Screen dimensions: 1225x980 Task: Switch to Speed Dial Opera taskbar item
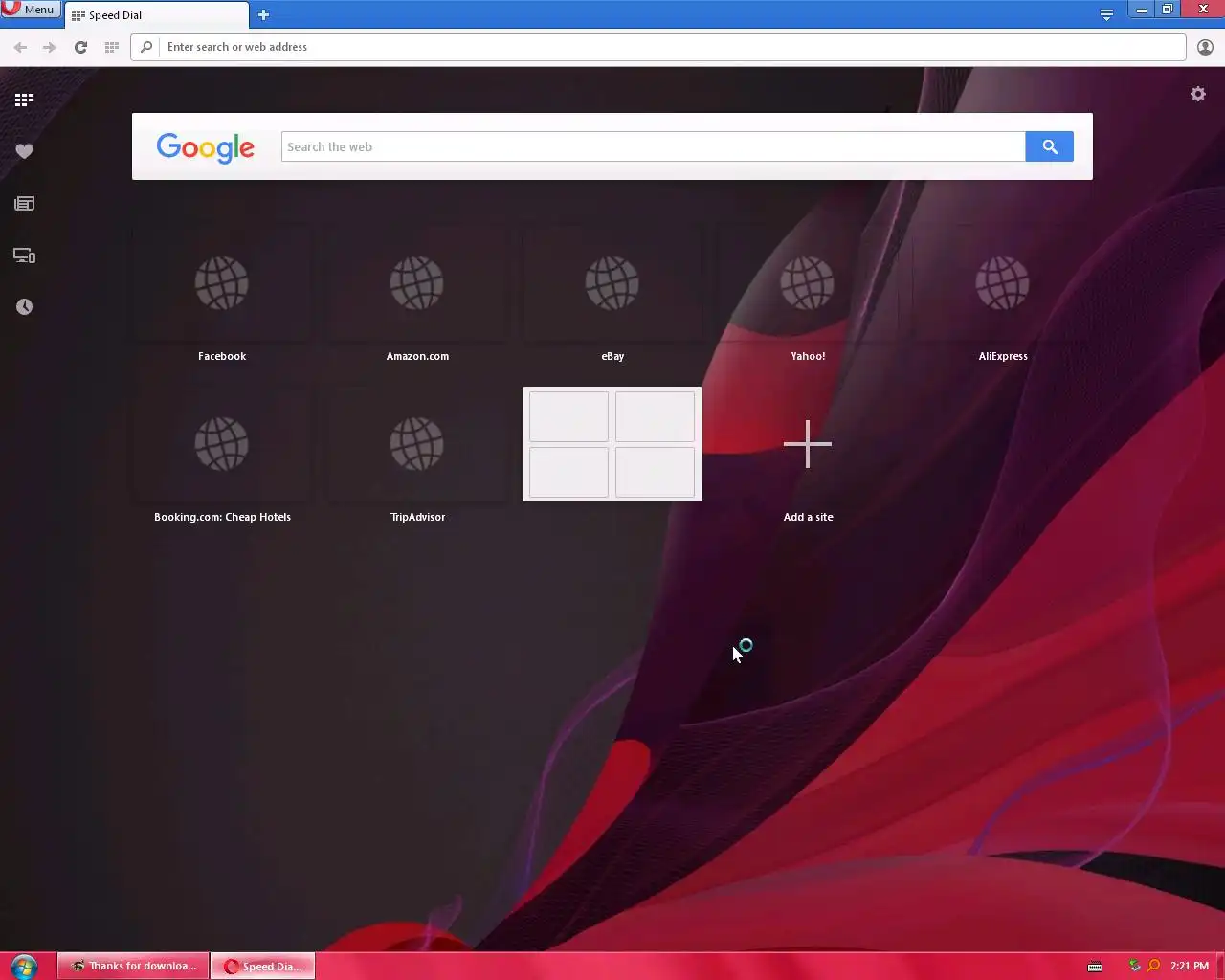pyautogui.click(x=262, y=967)
